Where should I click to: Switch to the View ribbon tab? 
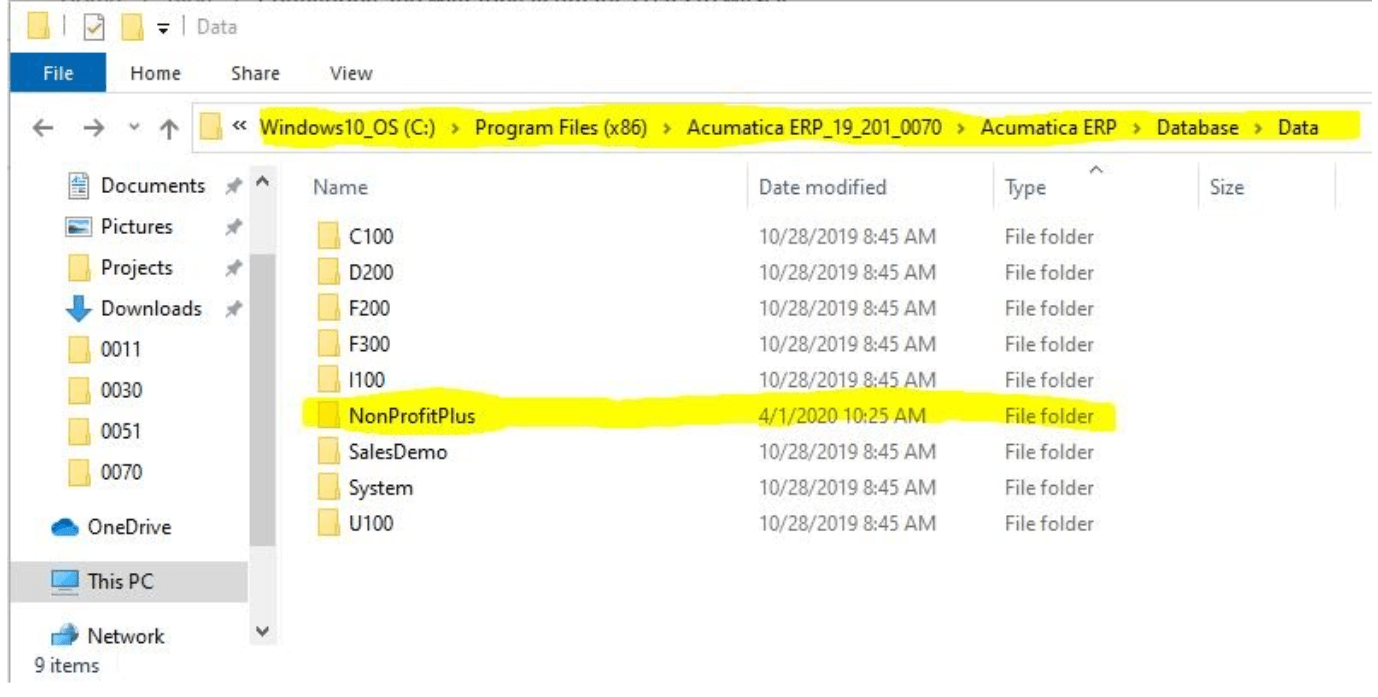(x=350, y=73)
